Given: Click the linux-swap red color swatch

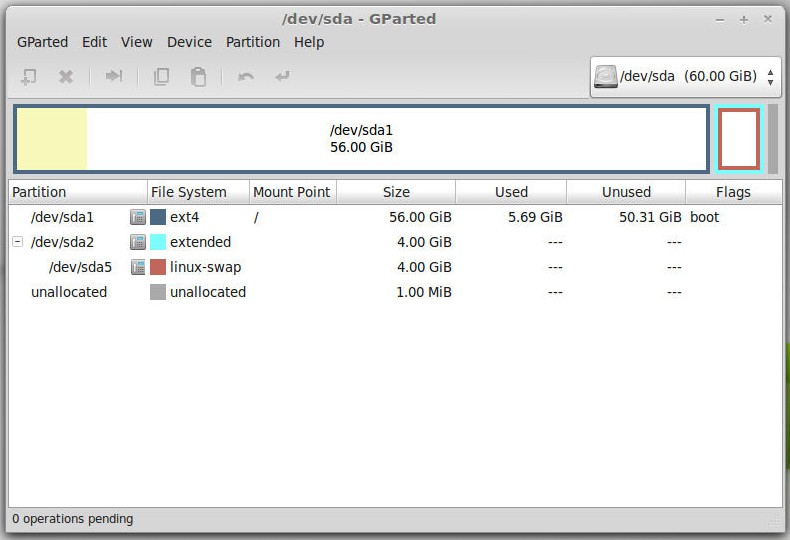Looking at the screenshot, I should click(158, 267).
